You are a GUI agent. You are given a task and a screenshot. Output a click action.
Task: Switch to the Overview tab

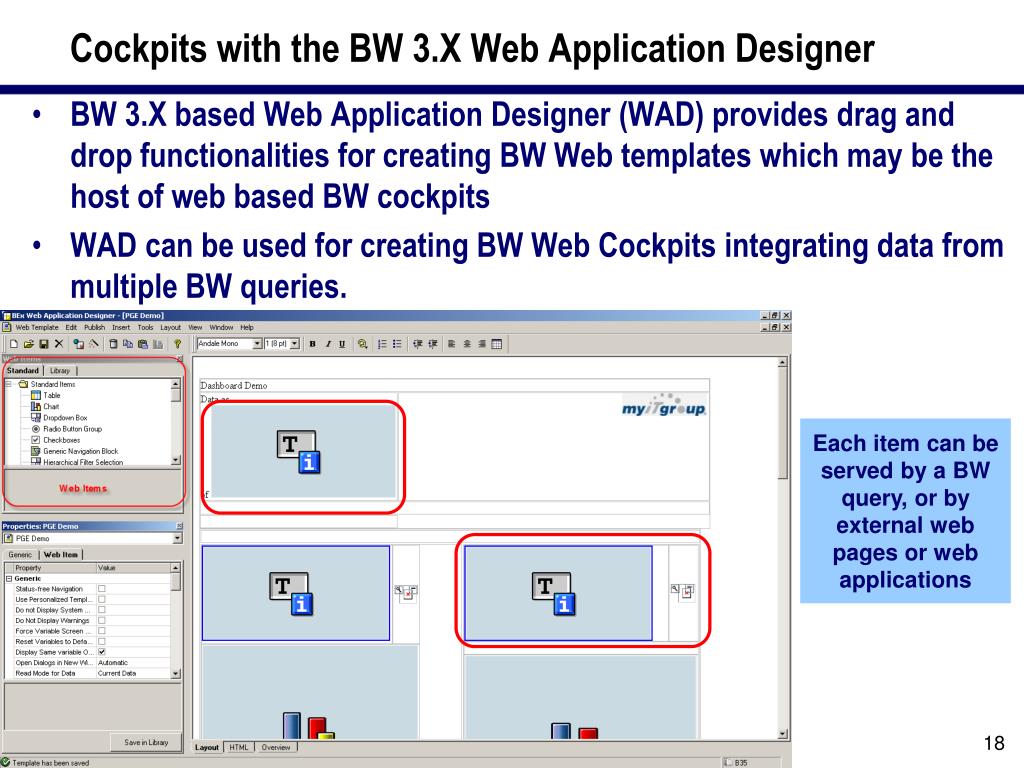click(276, 747)
